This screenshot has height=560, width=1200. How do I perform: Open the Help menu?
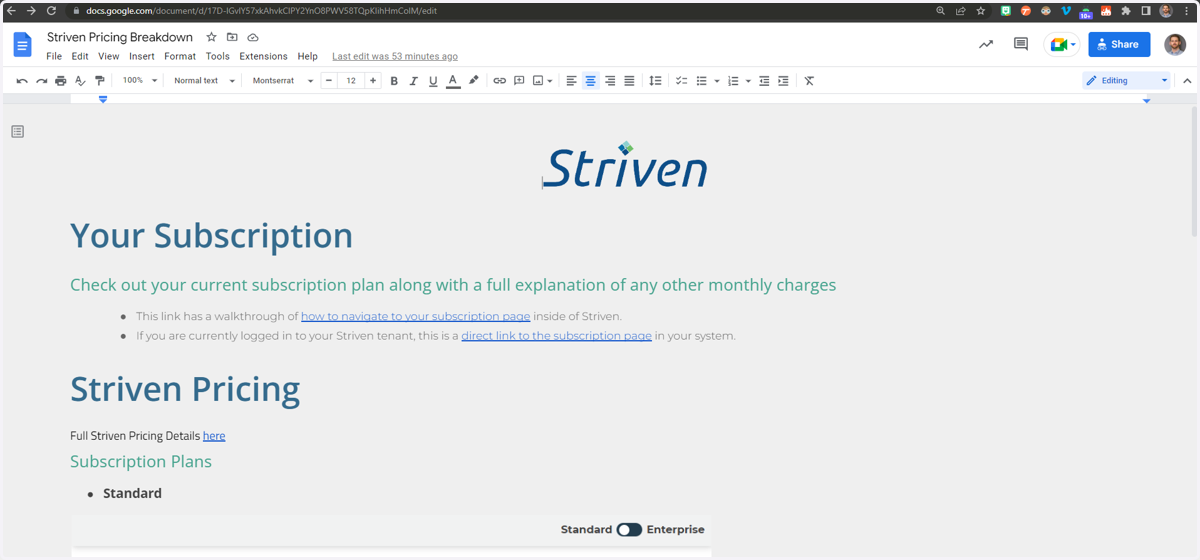(x=308, y=57)
